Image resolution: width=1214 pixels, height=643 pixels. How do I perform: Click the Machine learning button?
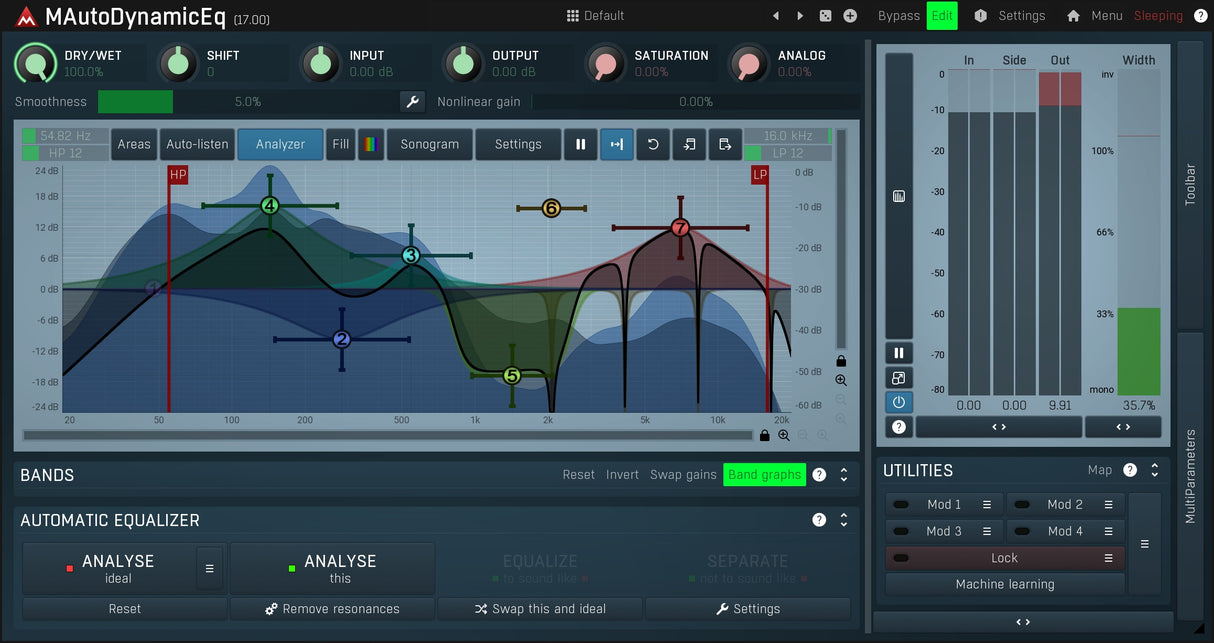click(1004, 585)
